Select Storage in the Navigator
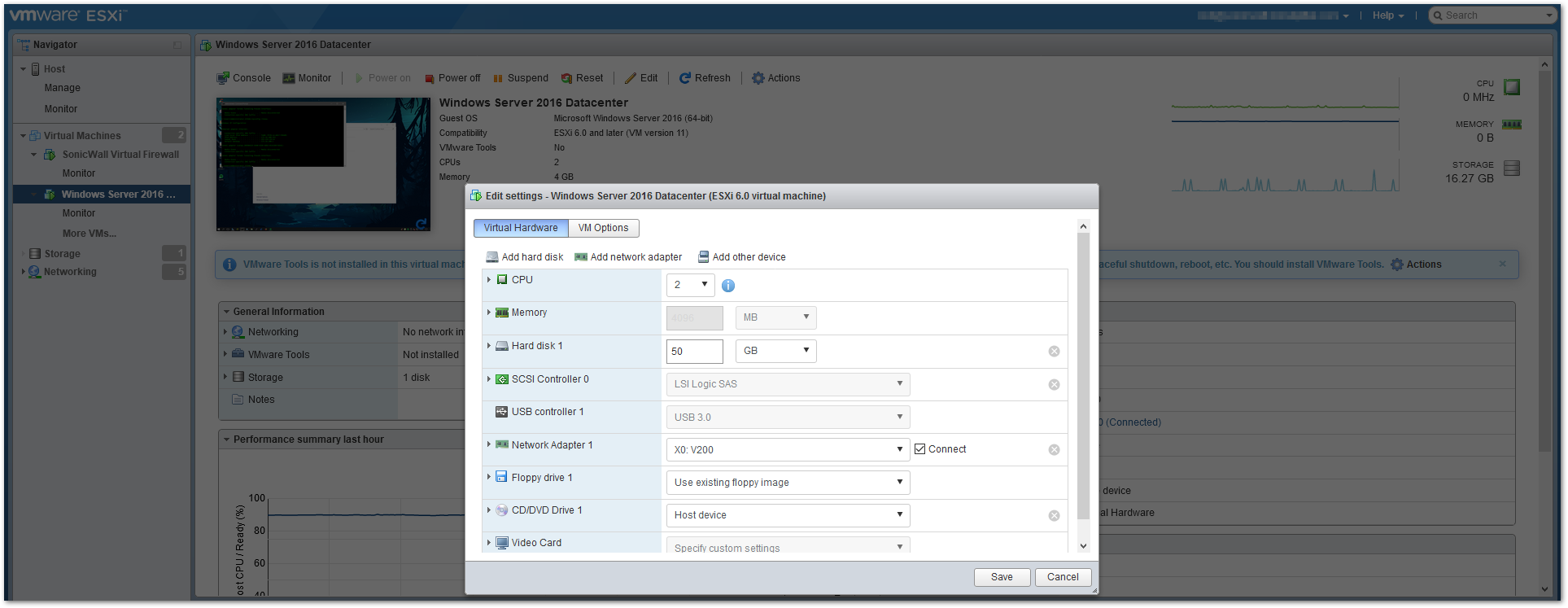The image size is (1568, 608). click(62, 254)
